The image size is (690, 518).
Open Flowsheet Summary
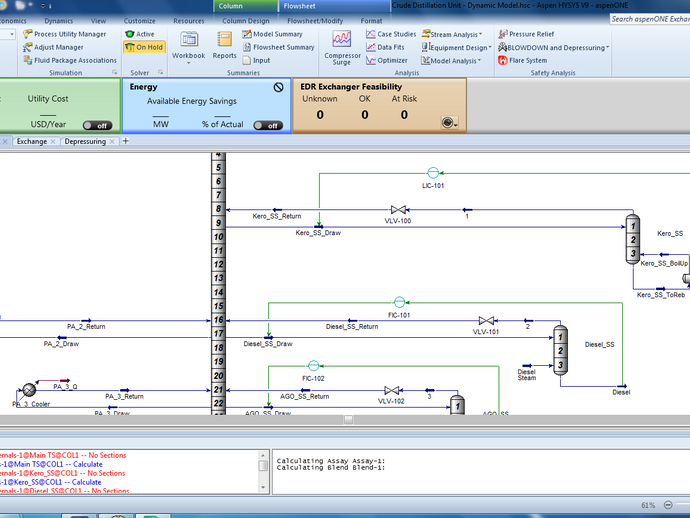279,47
